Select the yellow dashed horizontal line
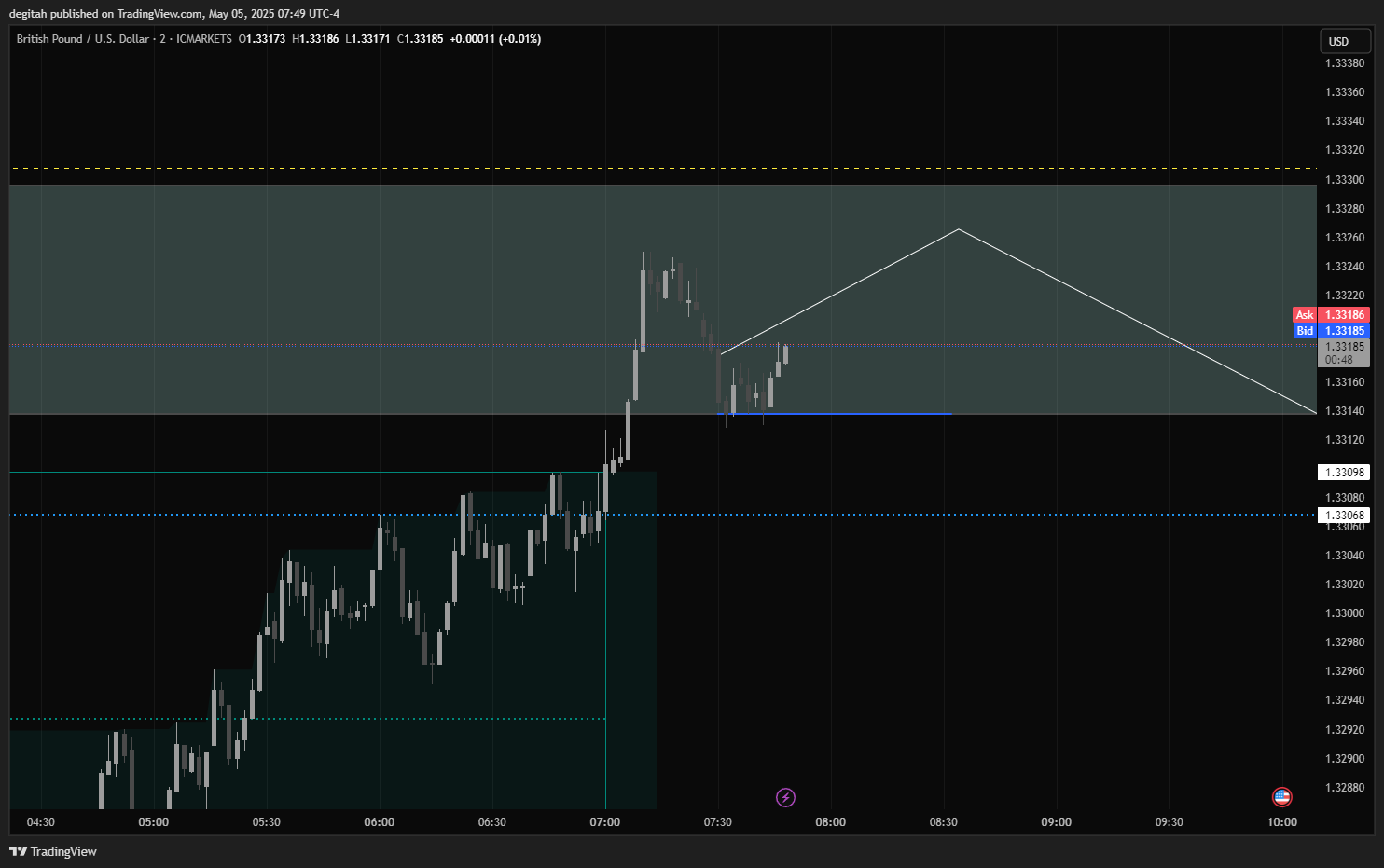 point(663,169)
